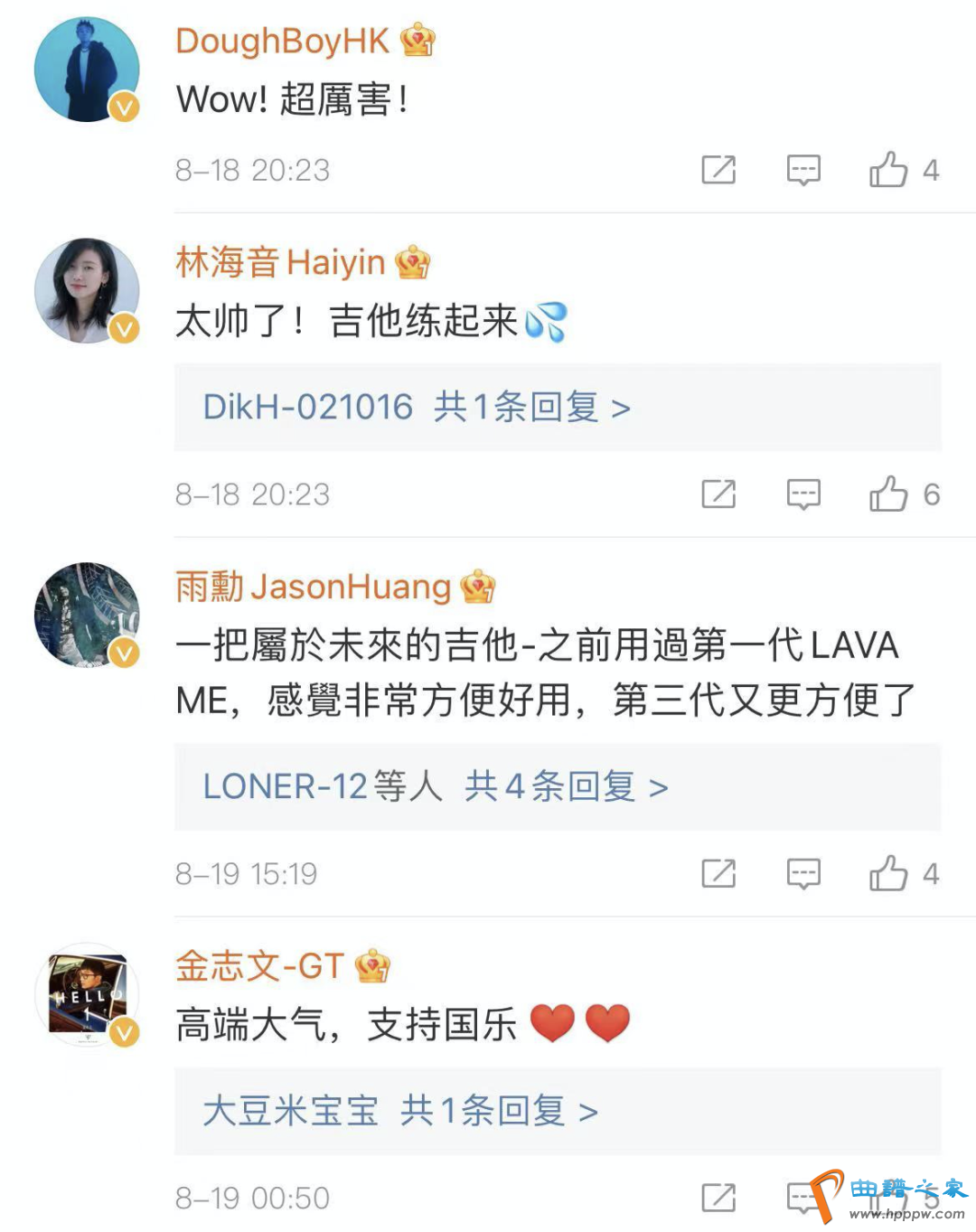Tap share icon on 林海音Haiyin's comment

click(x=718, y=494)
